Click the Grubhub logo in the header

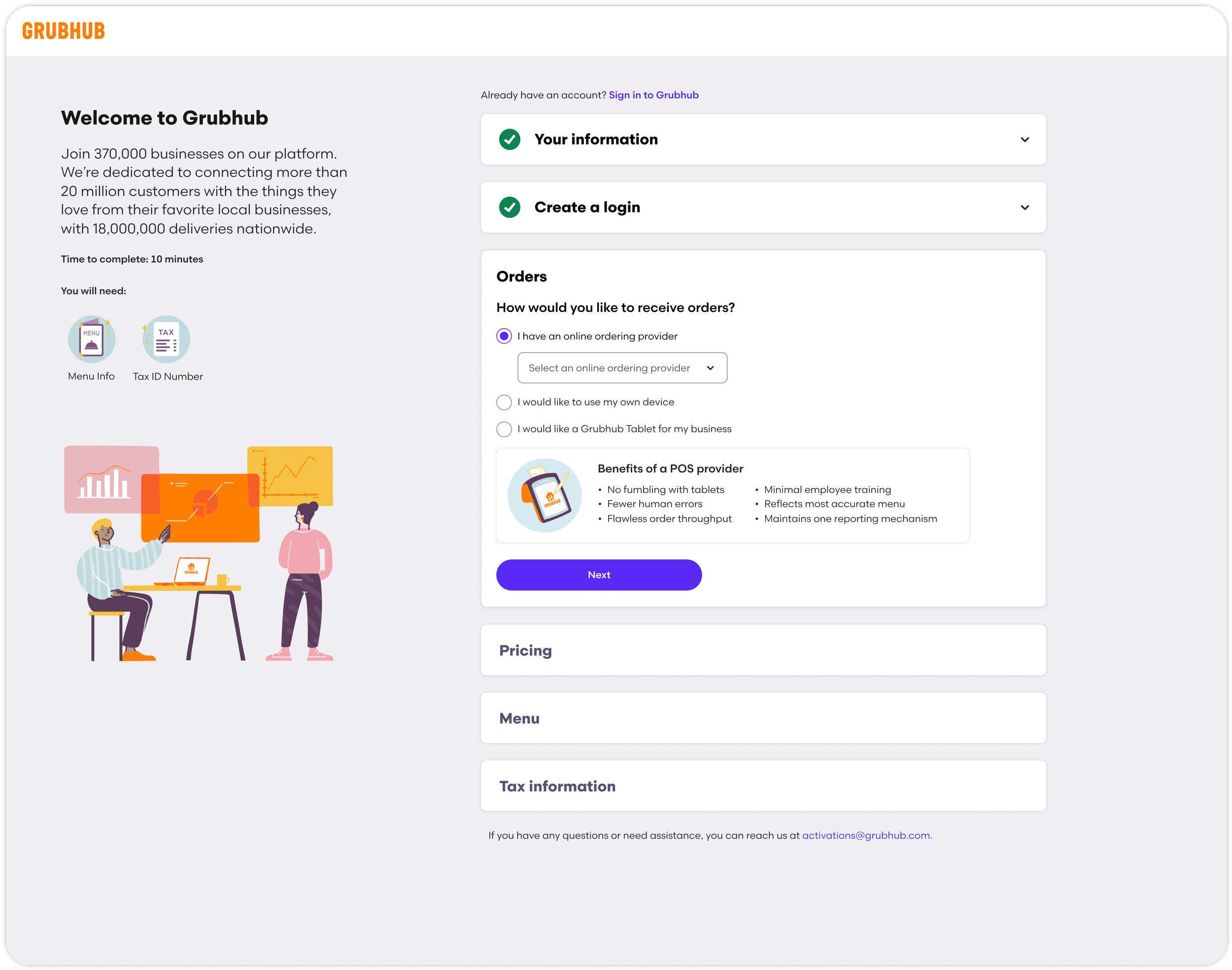(x=64, y=31)
